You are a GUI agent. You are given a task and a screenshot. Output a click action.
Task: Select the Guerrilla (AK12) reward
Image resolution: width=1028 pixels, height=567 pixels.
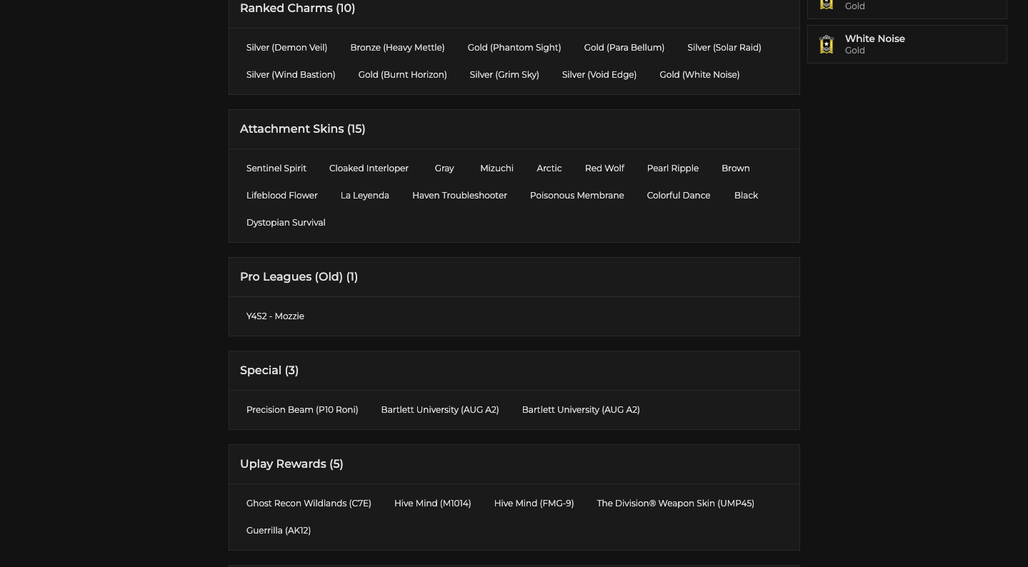pyautogui.click(x=279, y=530)
